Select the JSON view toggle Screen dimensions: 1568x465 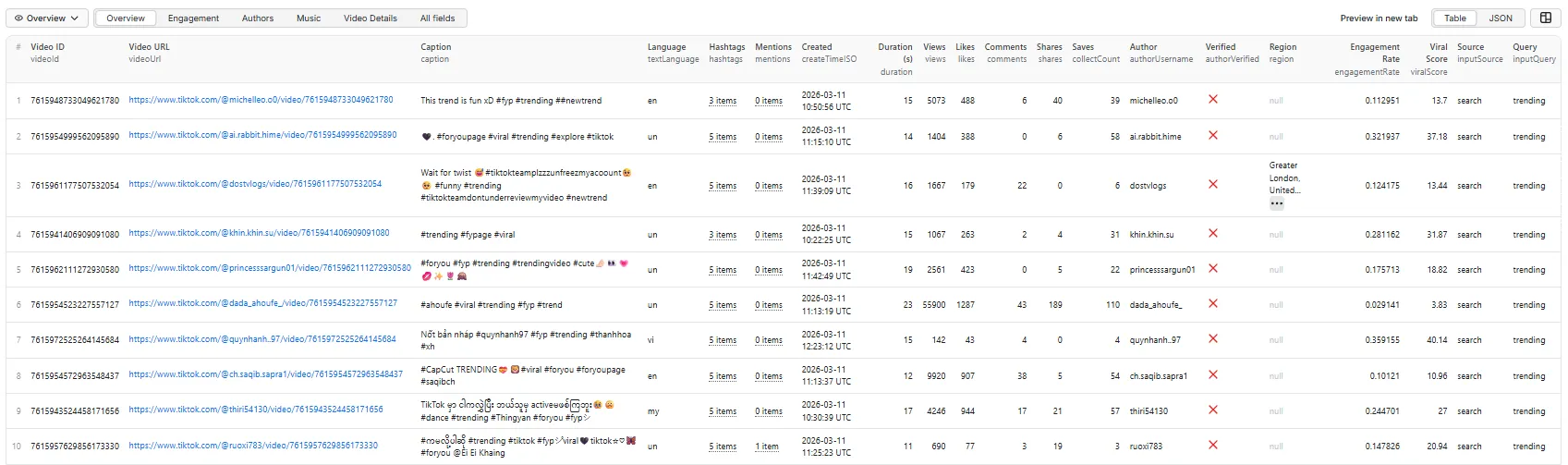tap(1501, 18)
